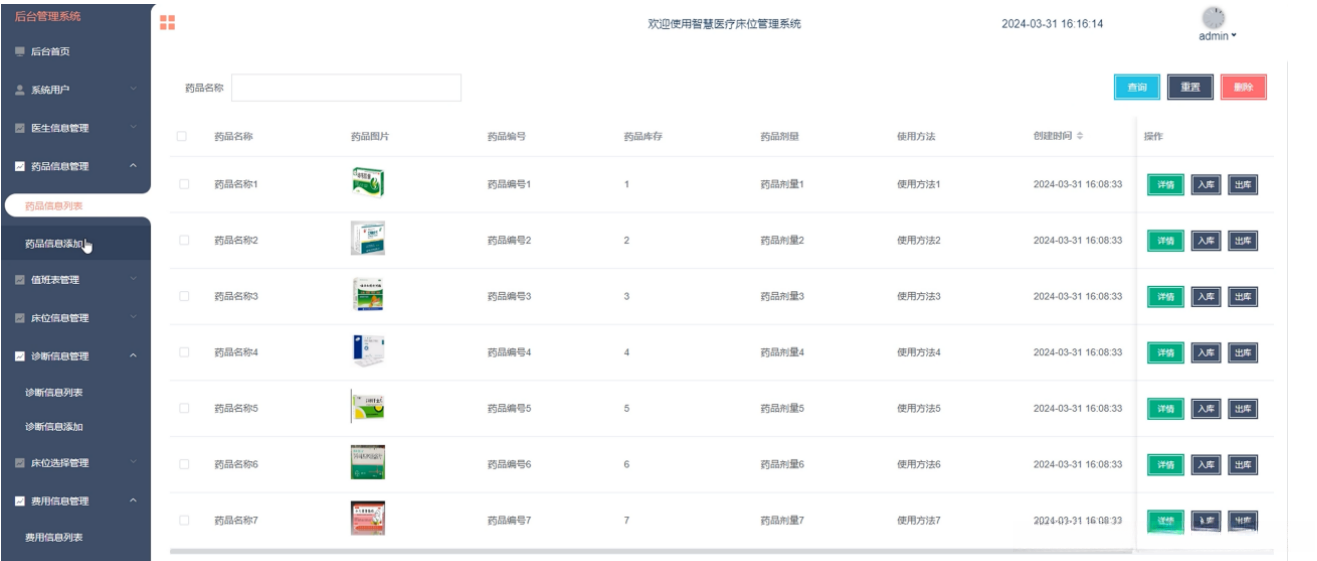Viewport: 1317px width, 561px height.
Task: Click the 药品库存 column header
Action: [642, 136]
